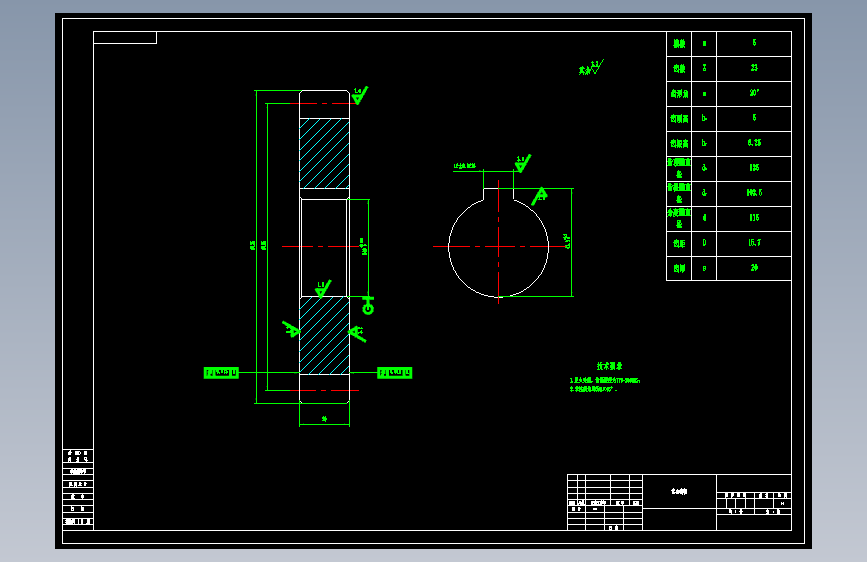The image size is (867, 562).
Task: Select the left geometric tolerance frame
Action: [221, 373]
